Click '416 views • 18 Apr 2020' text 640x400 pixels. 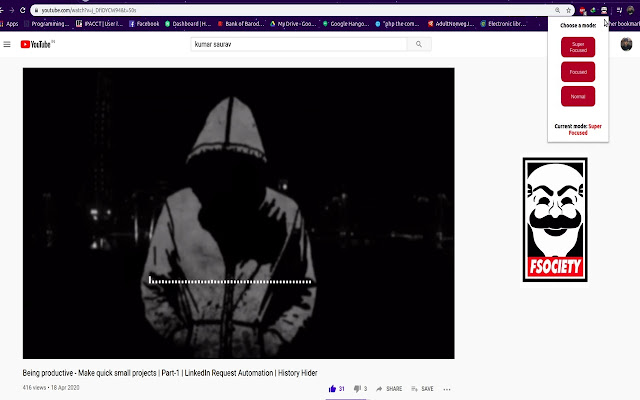[51, 387]
